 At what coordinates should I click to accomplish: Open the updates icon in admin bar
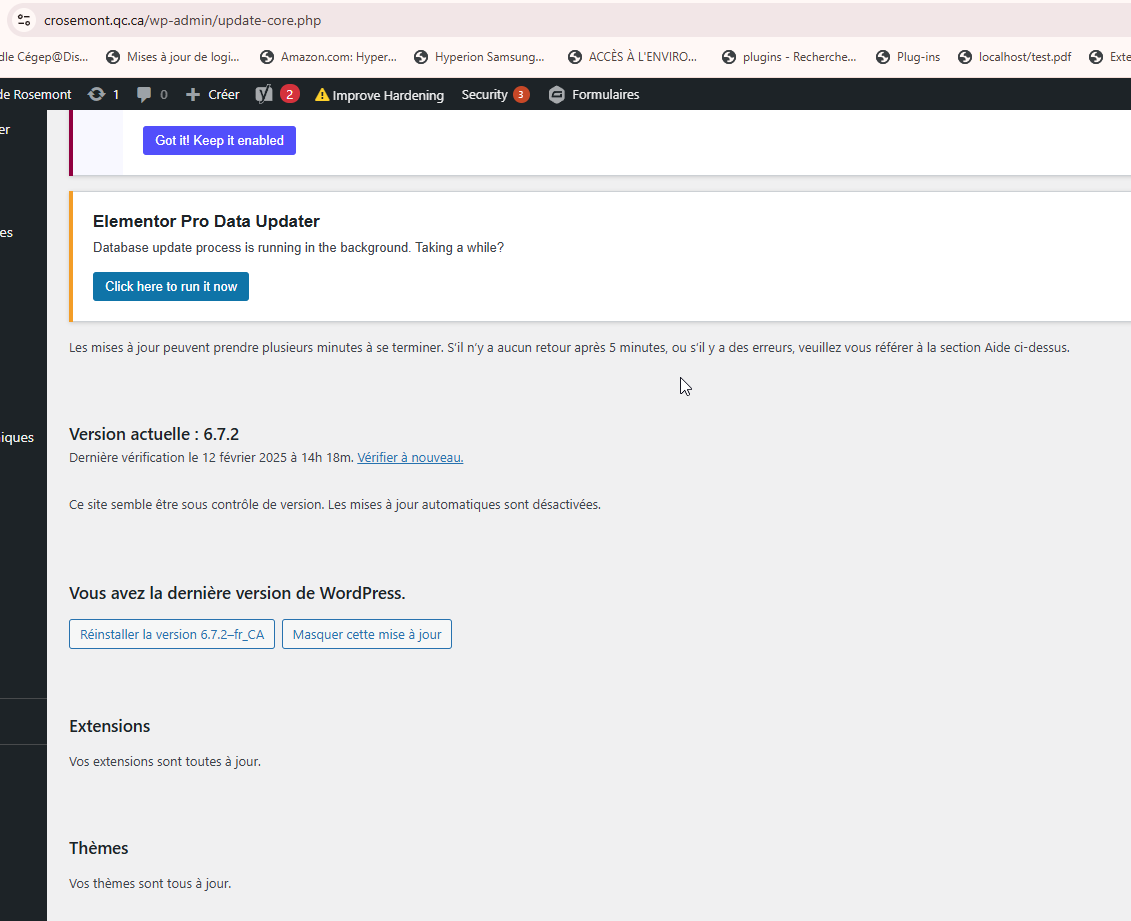[x=96, y=95]
